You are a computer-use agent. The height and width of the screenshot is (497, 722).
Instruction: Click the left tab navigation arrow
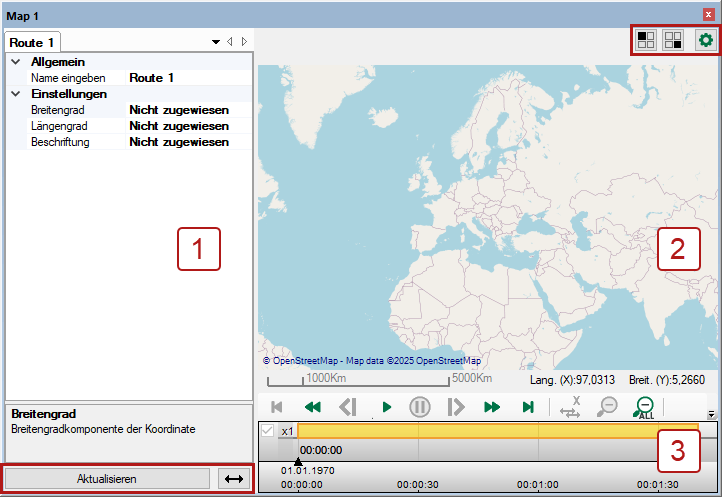230,42
